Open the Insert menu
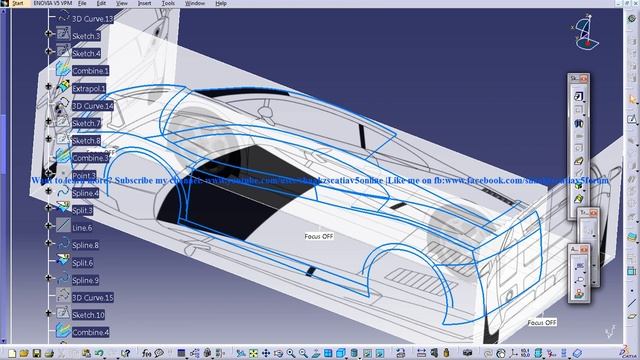The image size is (640, 360). (x=144, y=3)
